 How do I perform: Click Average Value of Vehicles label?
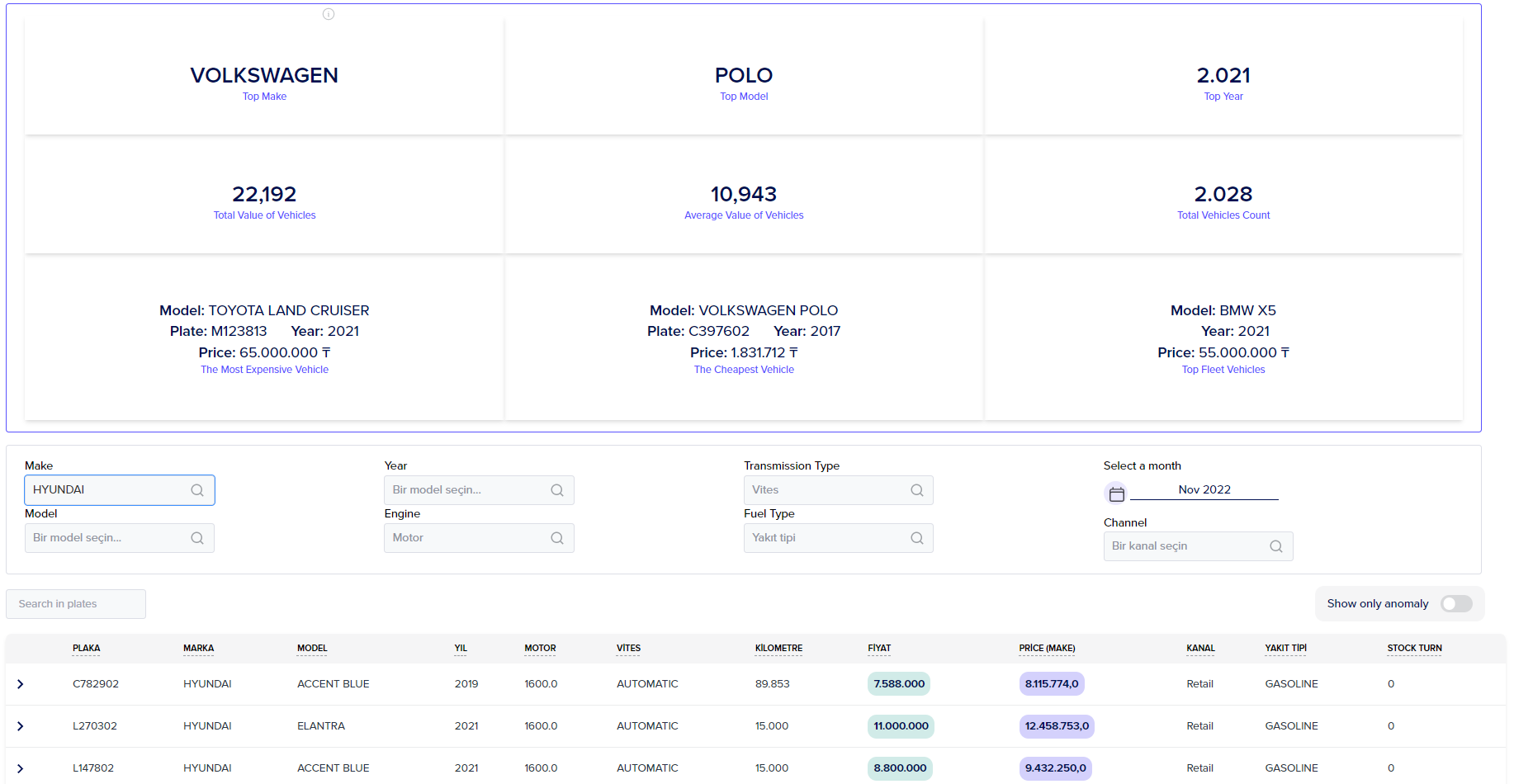744,215
